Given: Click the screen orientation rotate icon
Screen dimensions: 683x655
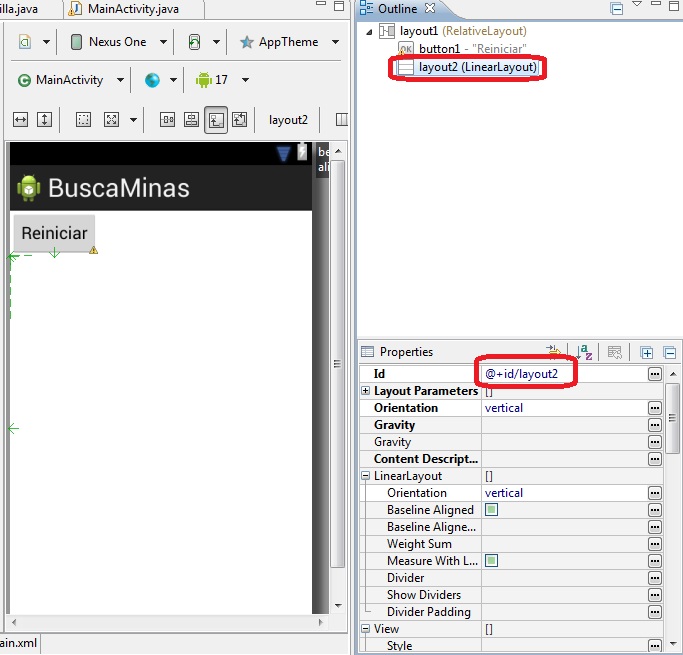Looking at the screenshot, I should point(194,42).
